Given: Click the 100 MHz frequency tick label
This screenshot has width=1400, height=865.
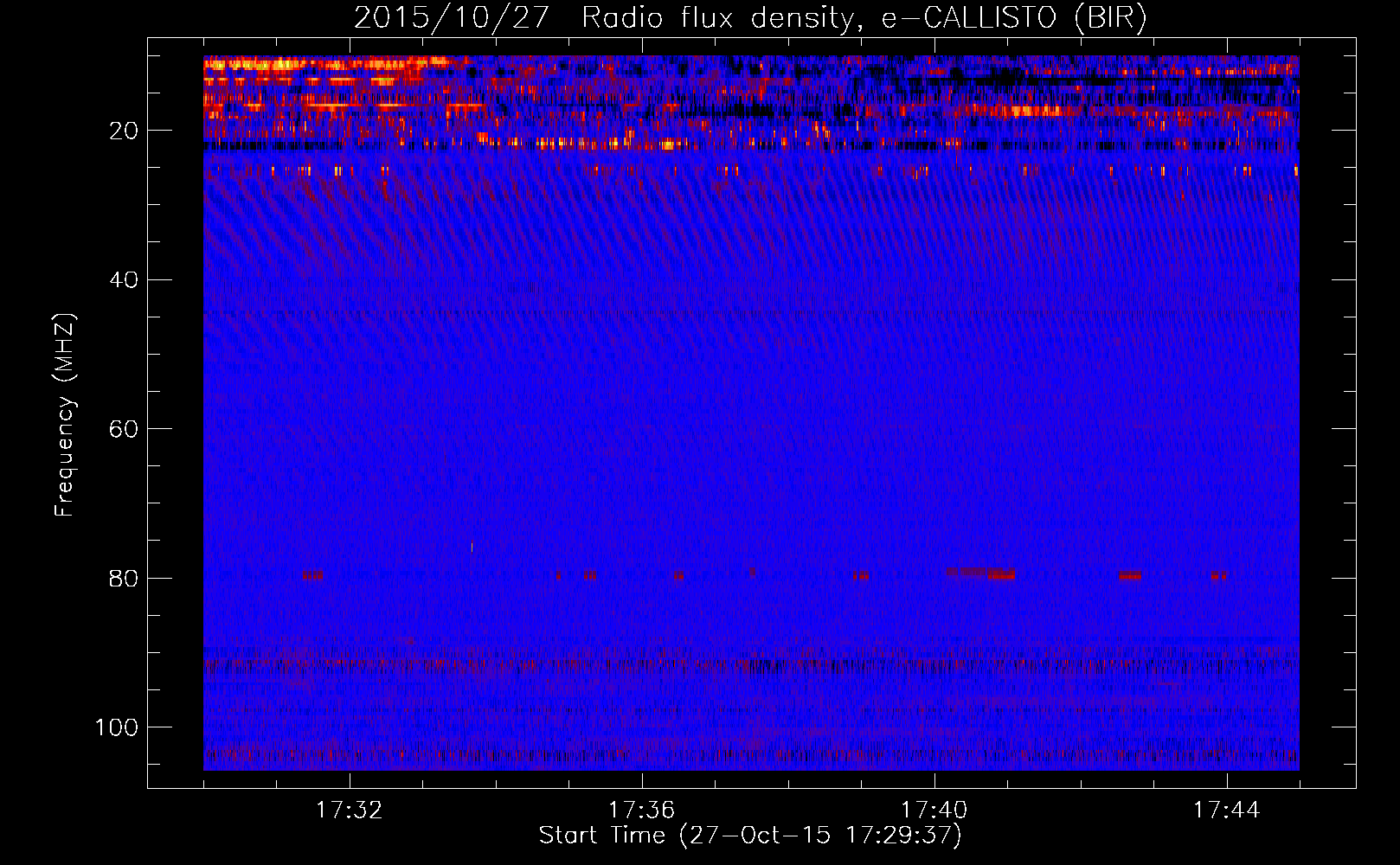Looking at the screenshot, I should [116, 727].
